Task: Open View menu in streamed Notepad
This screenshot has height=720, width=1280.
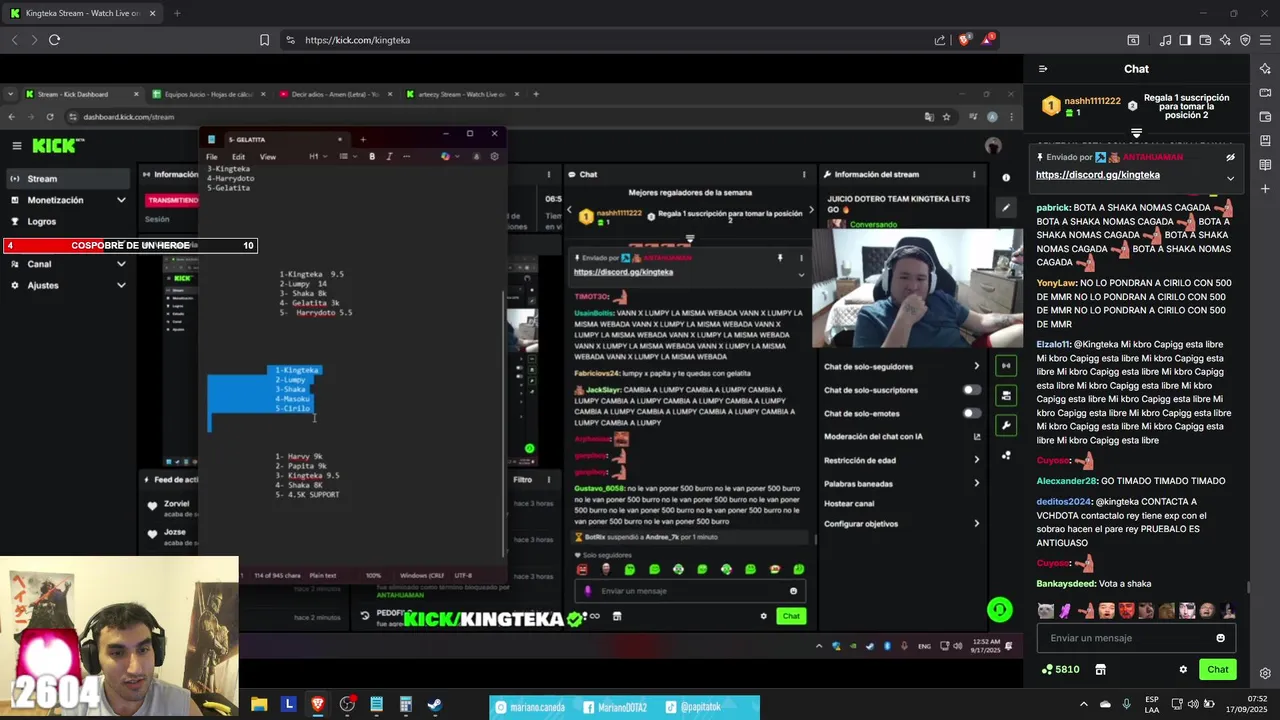Action: [268, 156]
